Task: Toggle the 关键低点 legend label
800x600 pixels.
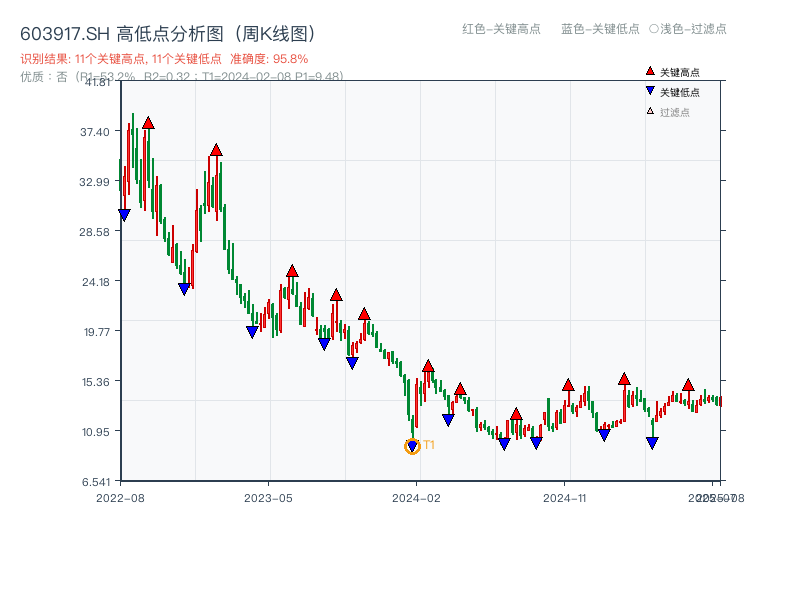Action: pyautogui.click(x=680, y=92)
